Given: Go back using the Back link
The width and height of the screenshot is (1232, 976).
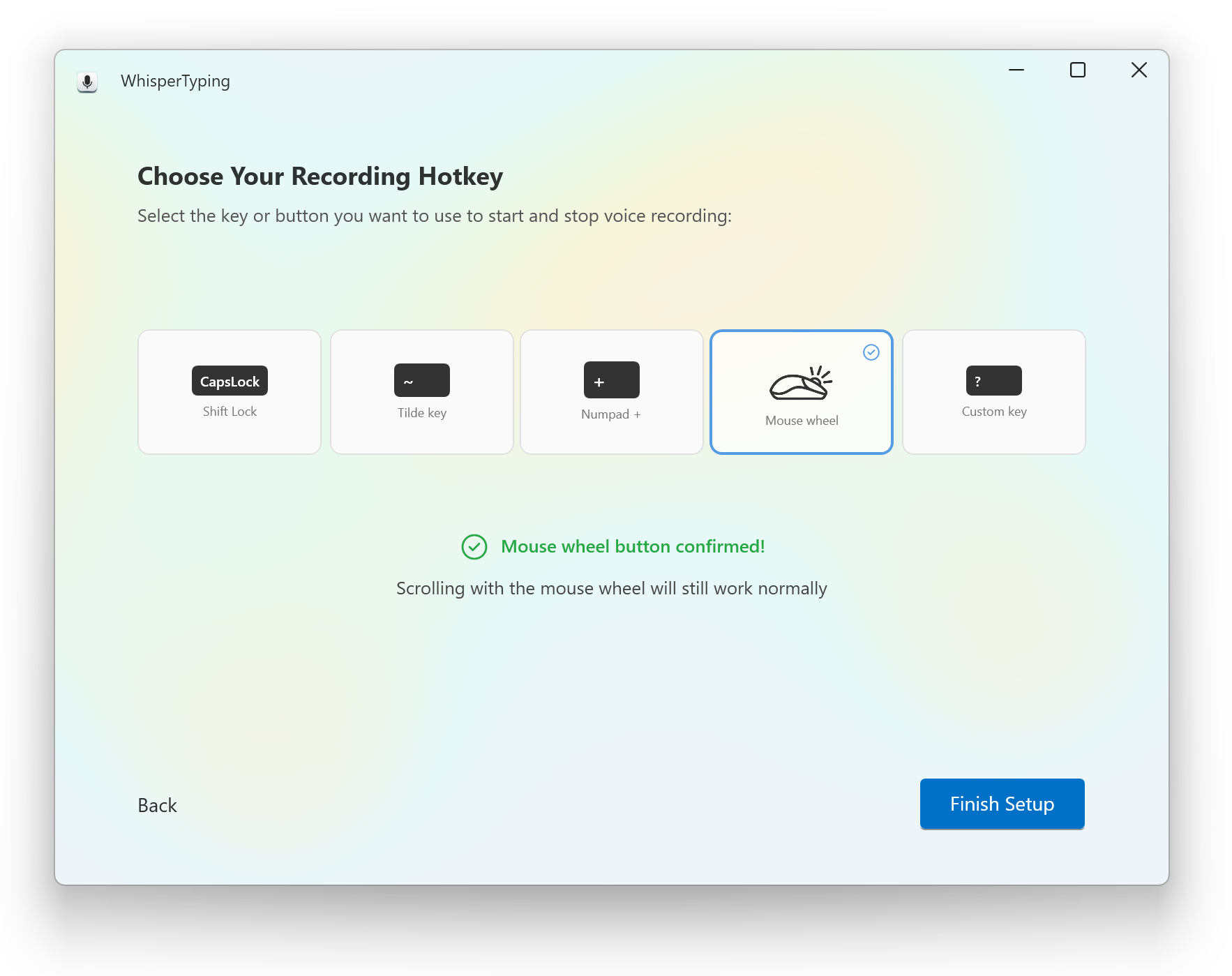Looking at the screenshot, I should click(x=157, y=805).
